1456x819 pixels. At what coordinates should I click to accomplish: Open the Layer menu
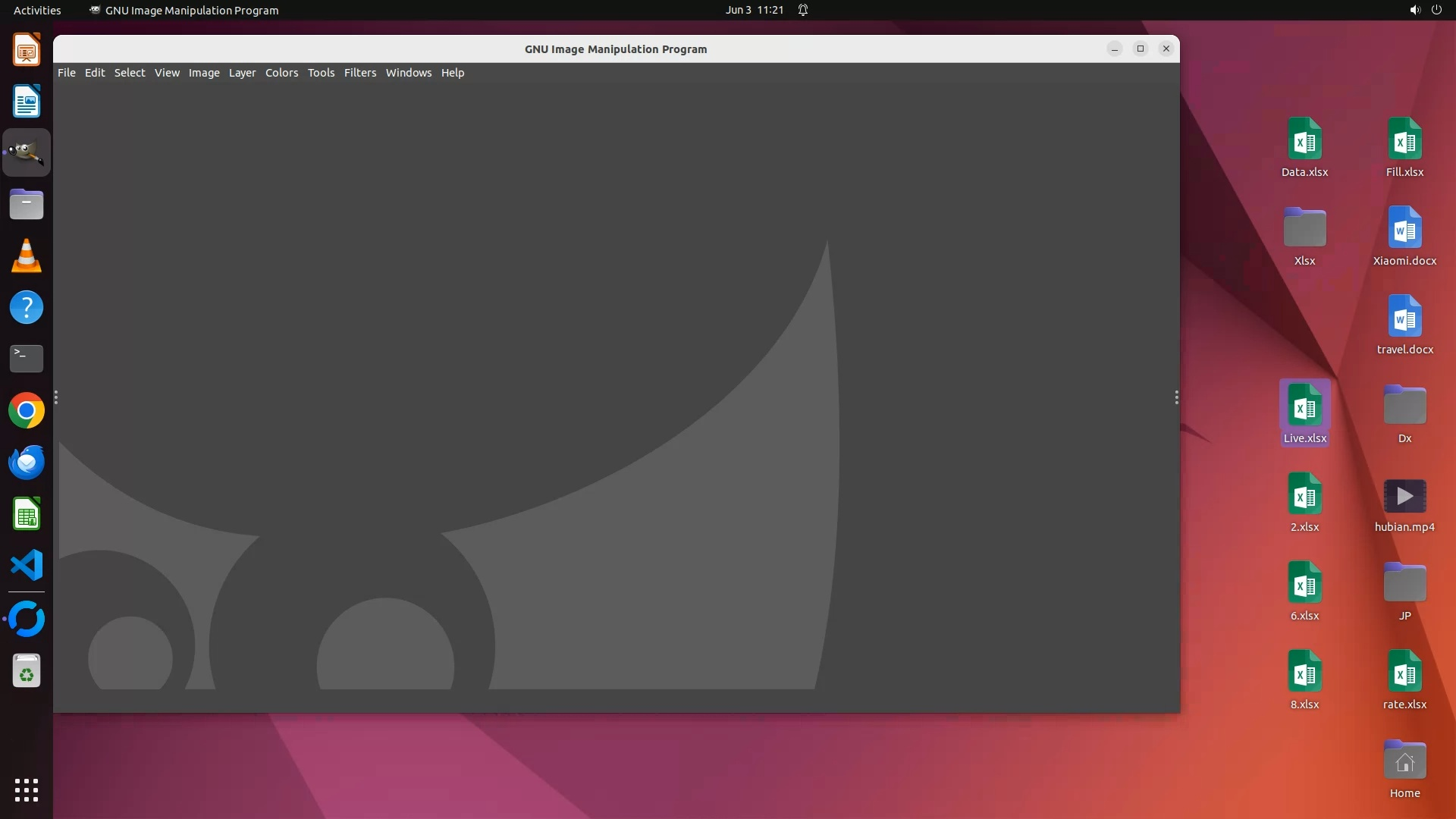(242, 73)
